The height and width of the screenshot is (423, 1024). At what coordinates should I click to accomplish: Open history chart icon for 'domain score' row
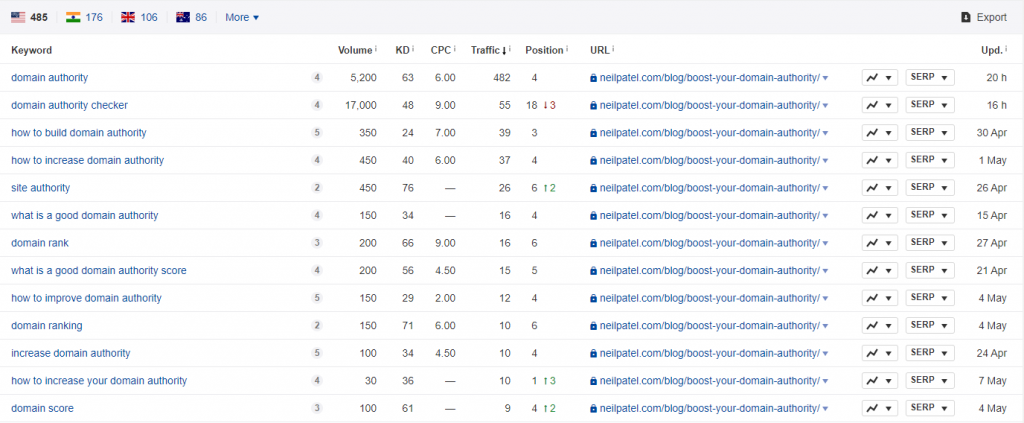[x=880, y=408]
